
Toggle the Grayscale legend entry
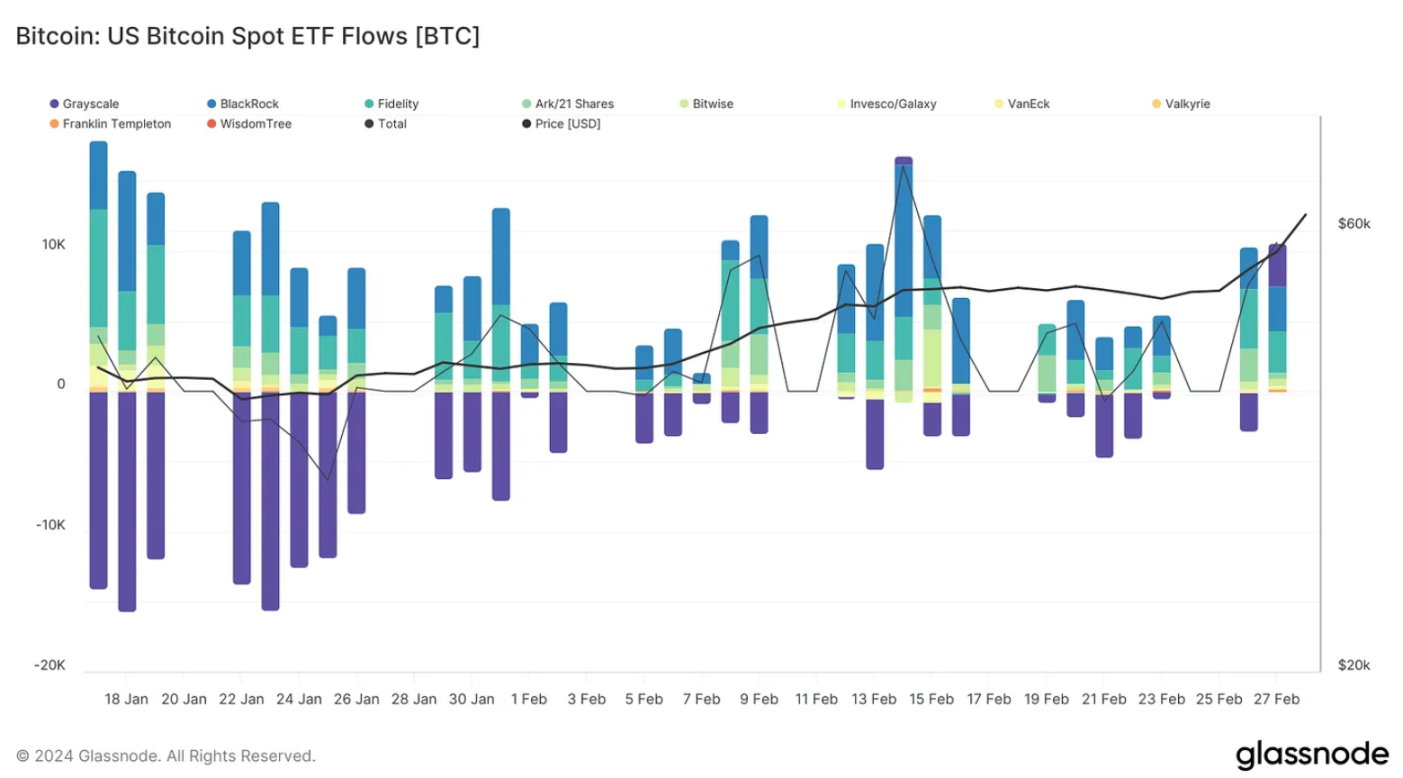point(86,104)
